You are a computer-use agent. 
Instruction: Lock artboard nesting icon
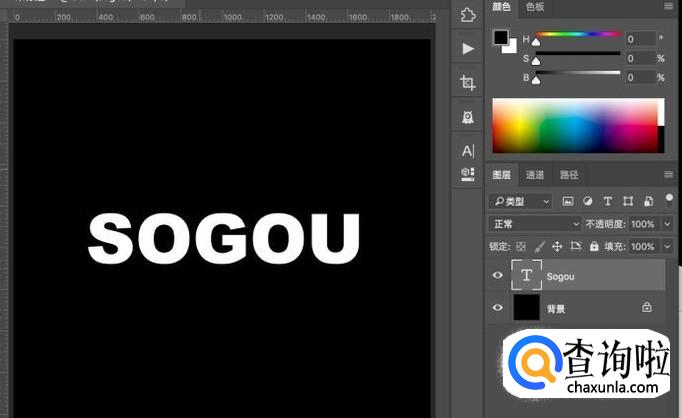576,246
